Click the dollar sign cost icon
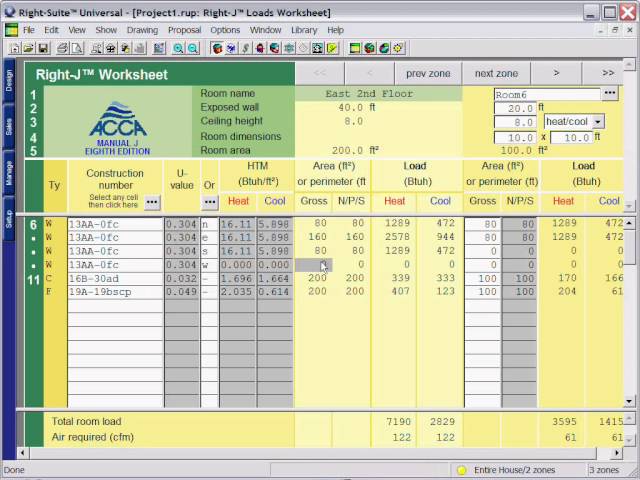The height and width of the screenshot is (480, 640). click(x=245, y=48)
